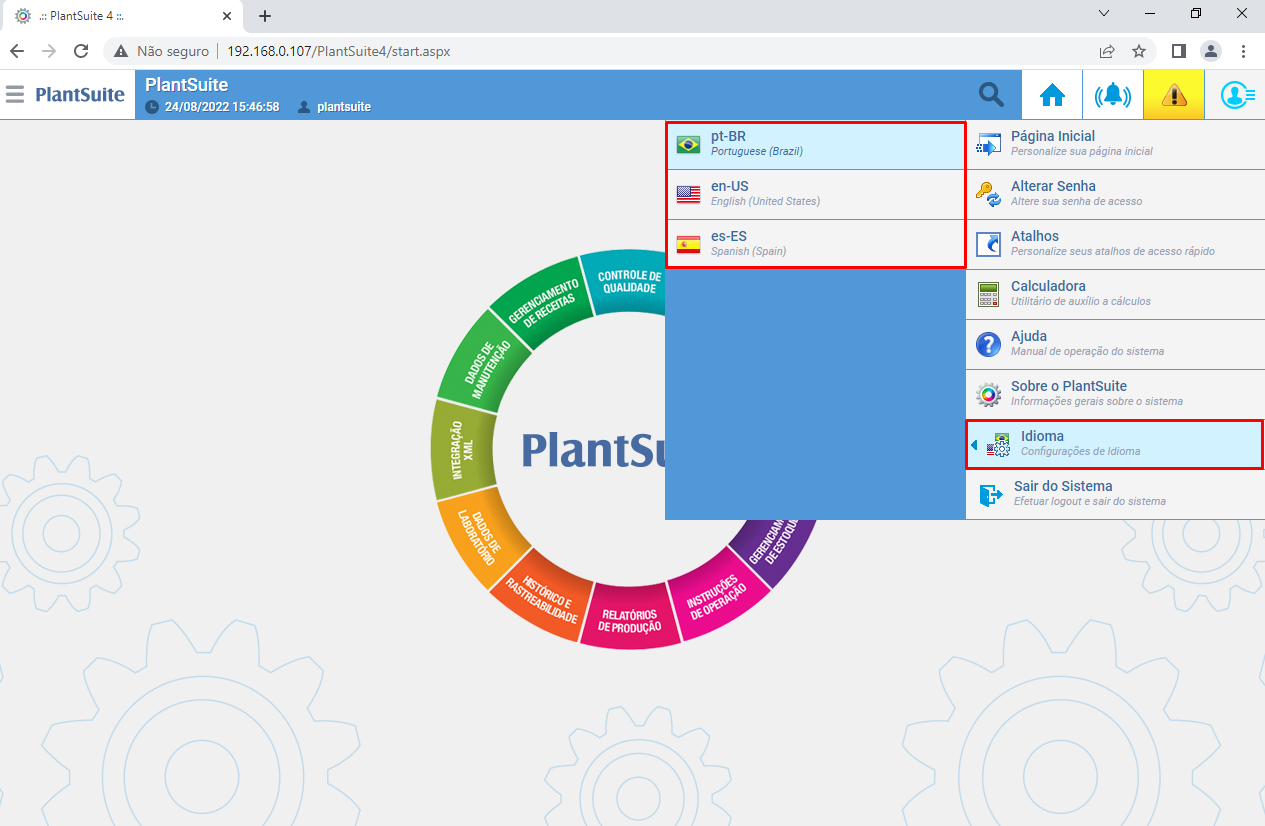This screenshot has width=1265, height=826.
Task: Click the Brazil flag icon
Action: pos(688,145)
